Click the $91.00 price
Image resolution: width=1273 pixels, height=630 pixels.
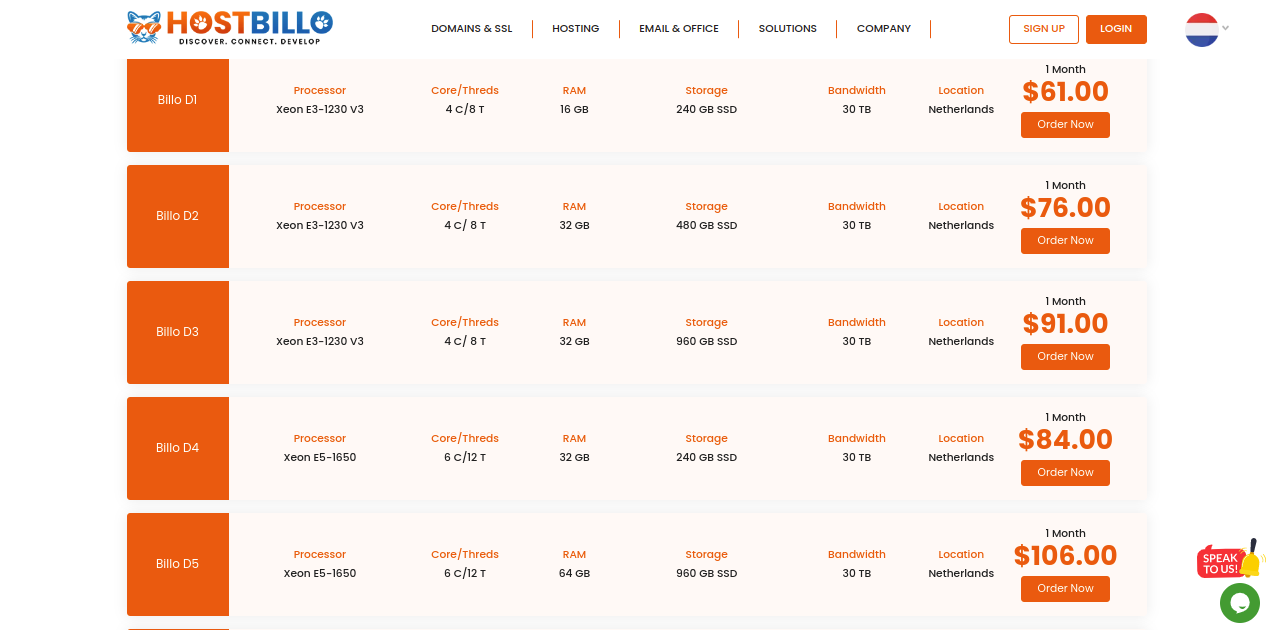(1065, 324)
